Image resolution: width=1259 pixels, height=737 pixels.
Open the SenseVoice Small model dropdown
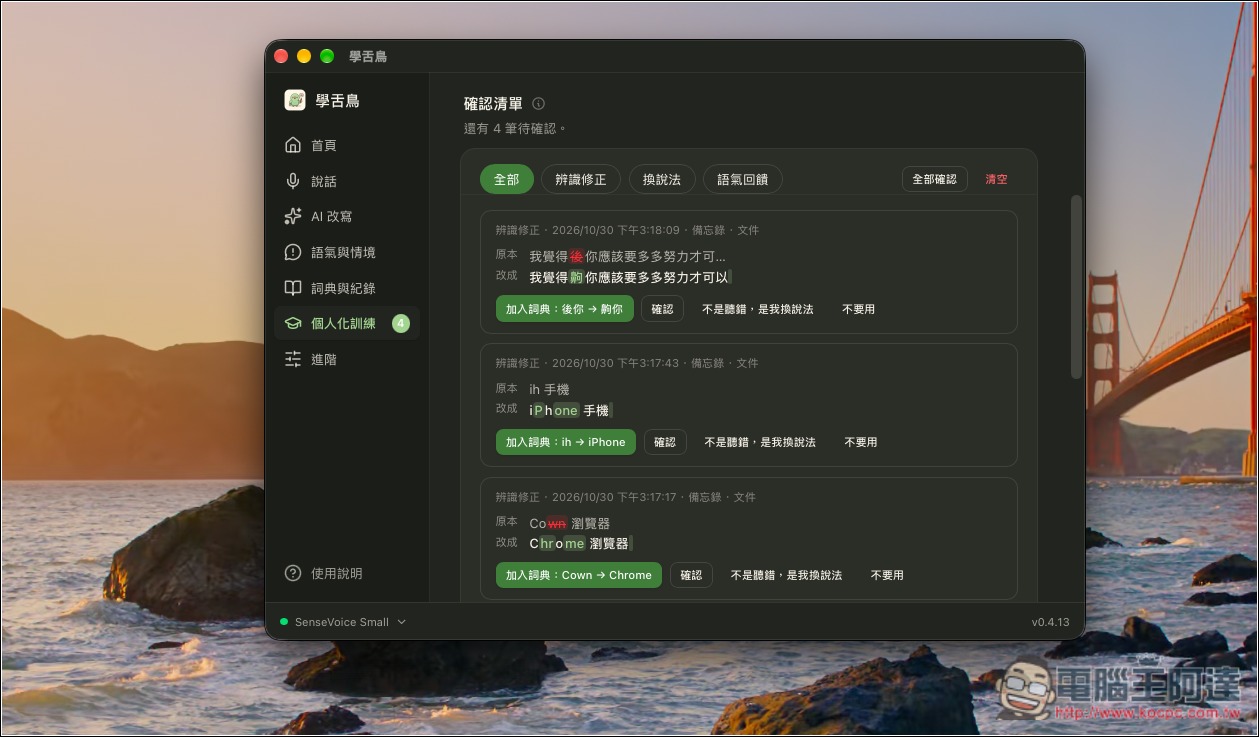(x=344, y=622)
